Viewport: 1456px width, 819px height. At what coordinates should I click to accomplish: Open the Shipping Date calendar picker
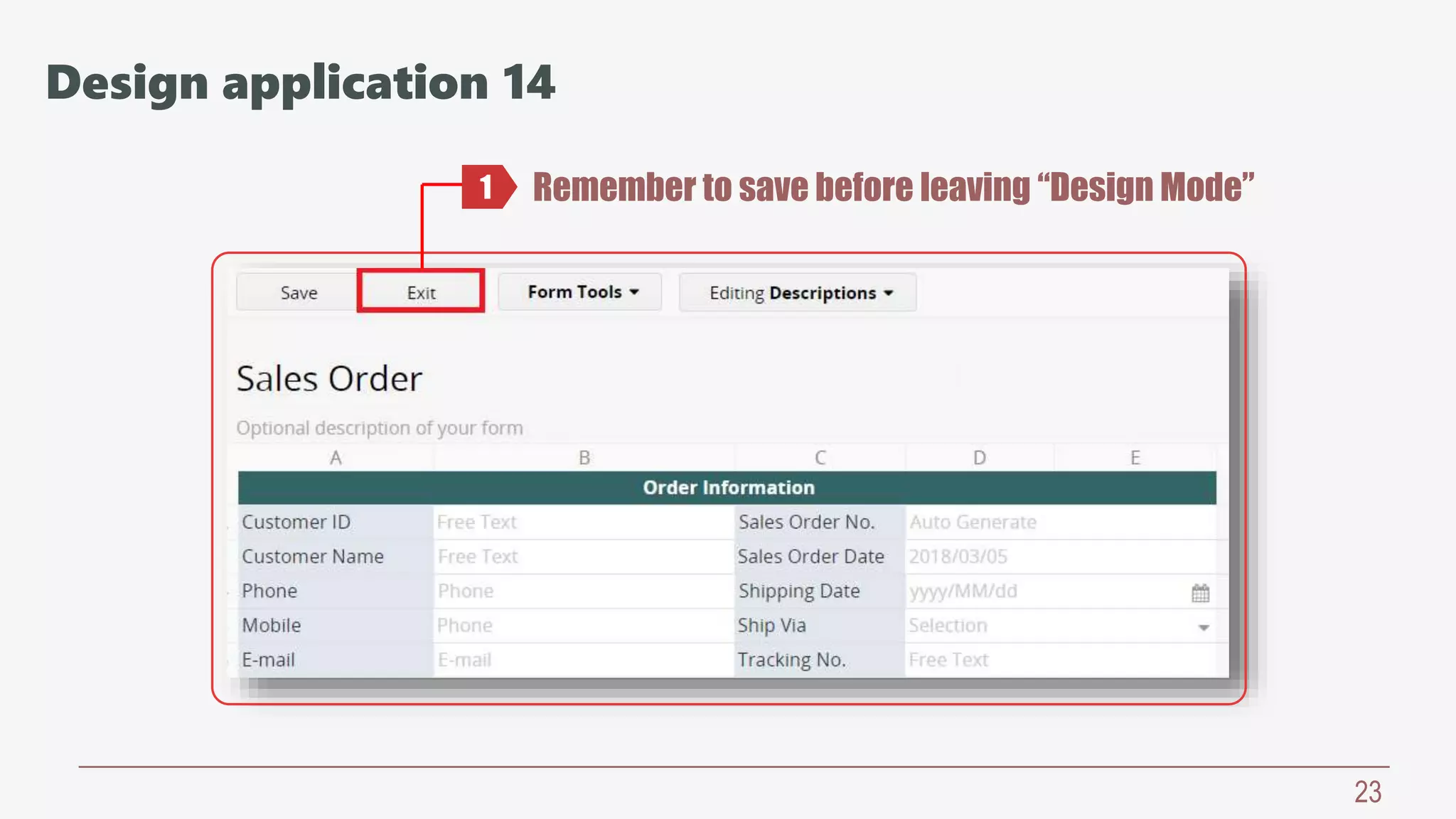1200,592
